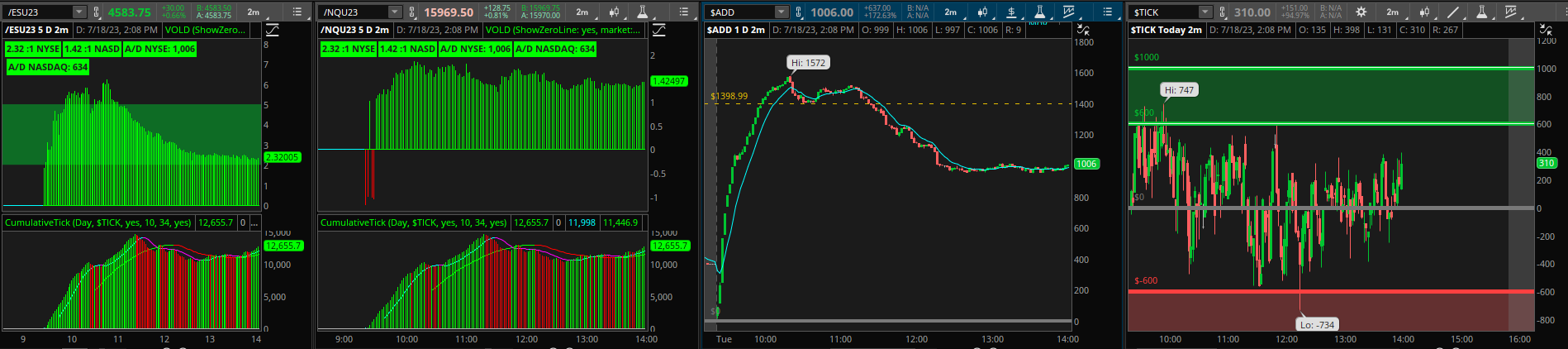Click the VOLD study label on /NQU23 chart
The image size is (1568, 349).
coord(563,30)
